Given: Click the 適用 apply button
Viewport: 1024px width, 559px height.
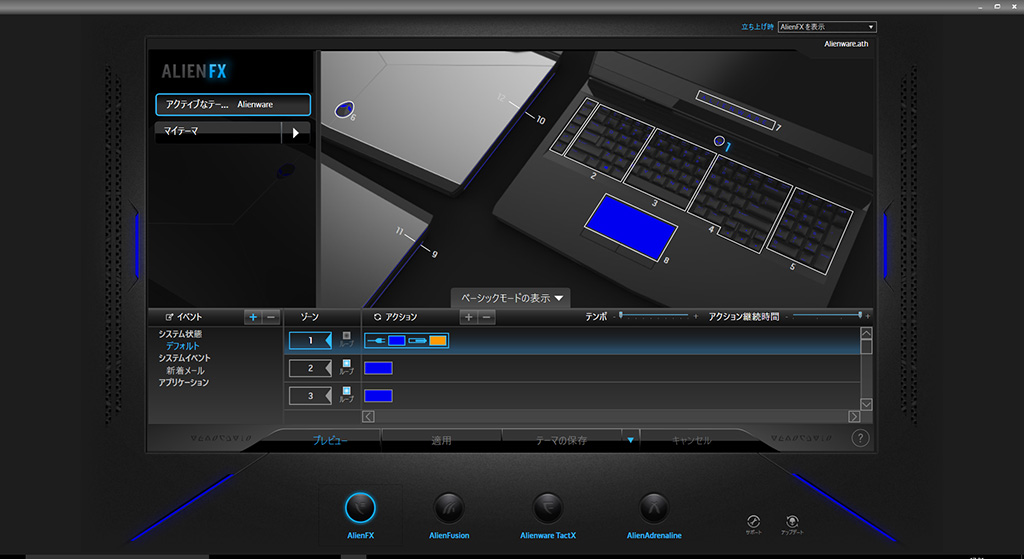Looking at the screenshot, I should [441, 440].
